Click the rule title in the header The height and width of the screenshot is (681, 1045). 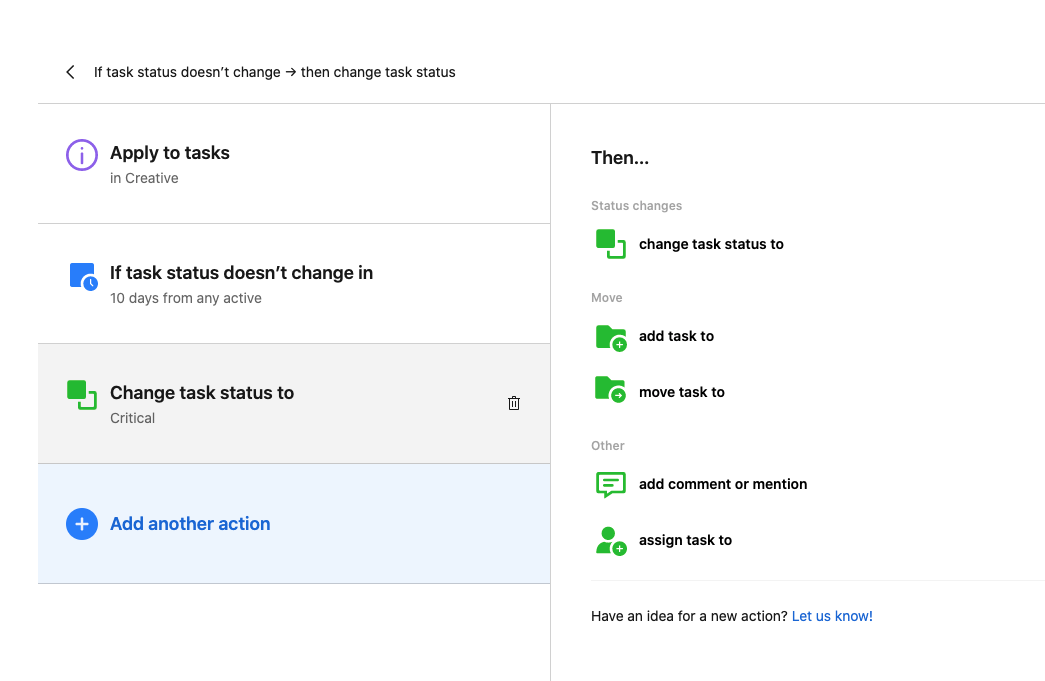point(275,72)
